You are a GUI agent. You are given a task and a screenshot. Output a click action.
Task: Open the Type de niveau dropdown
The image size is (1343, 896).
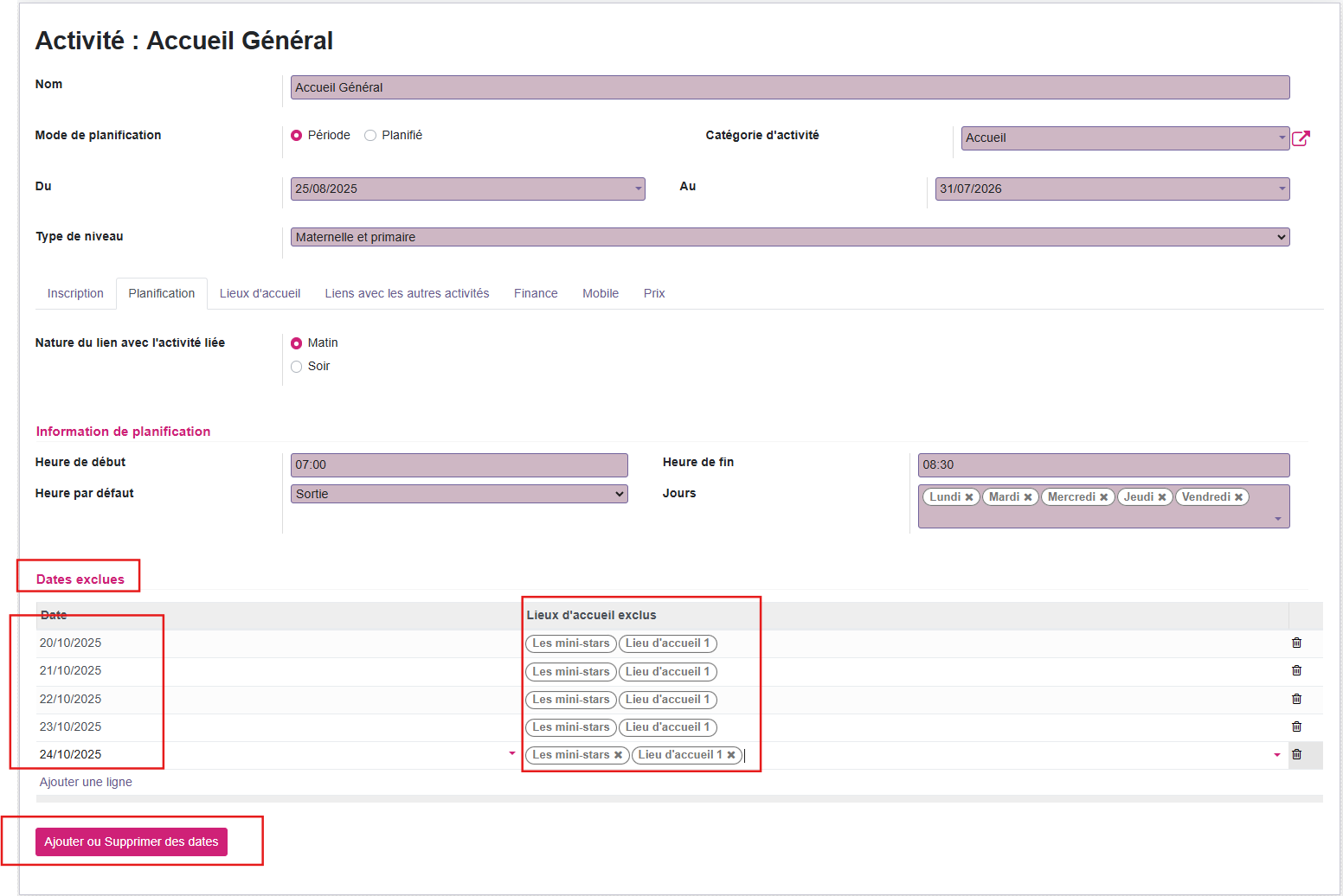pos(789,237)
